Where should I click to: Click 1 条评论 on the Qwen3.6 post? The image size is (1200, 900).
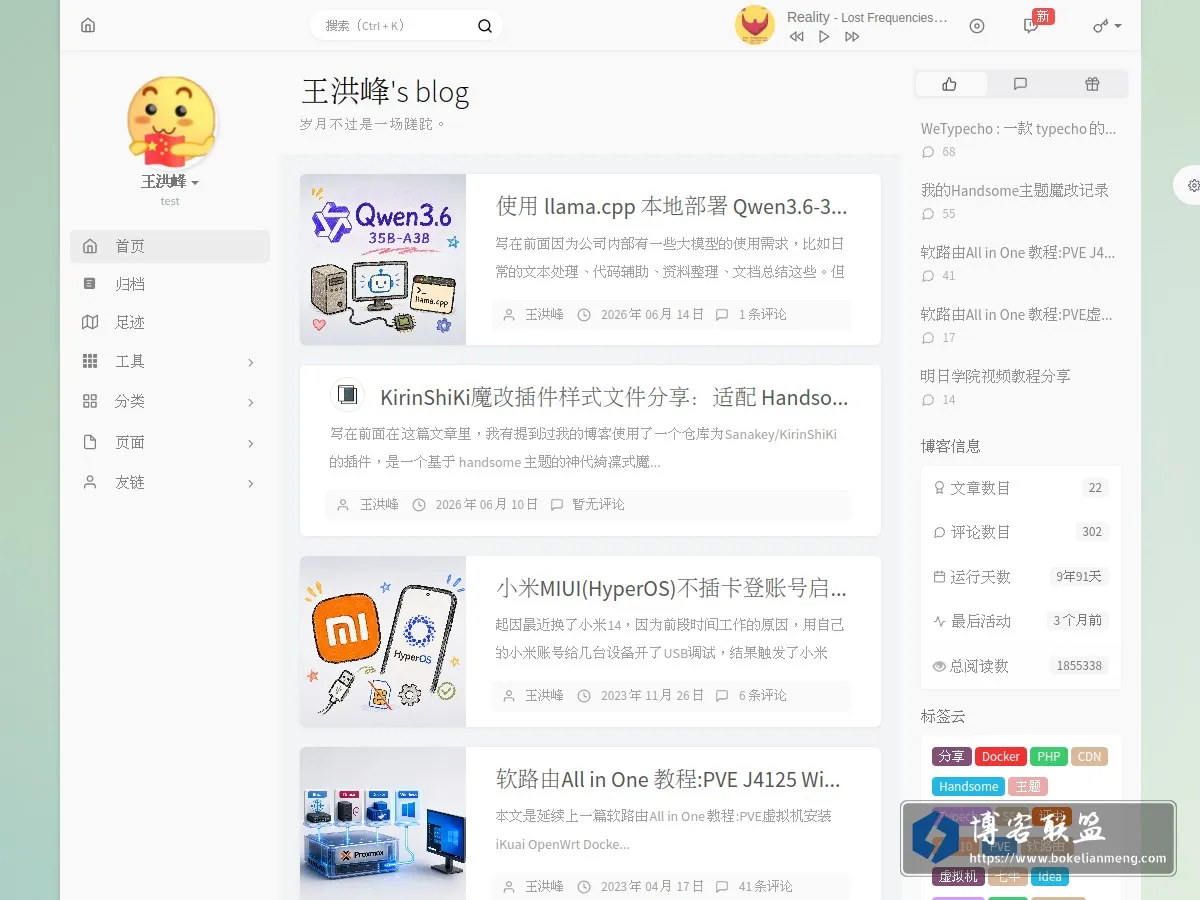click(762, 314)
